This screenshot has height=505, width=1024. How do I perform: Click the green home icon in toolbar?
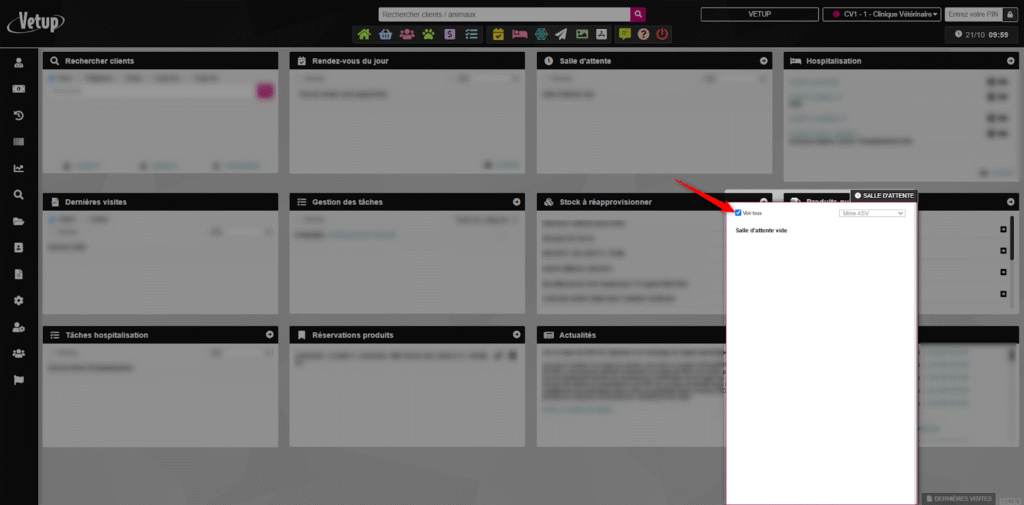tap(364, 34)
